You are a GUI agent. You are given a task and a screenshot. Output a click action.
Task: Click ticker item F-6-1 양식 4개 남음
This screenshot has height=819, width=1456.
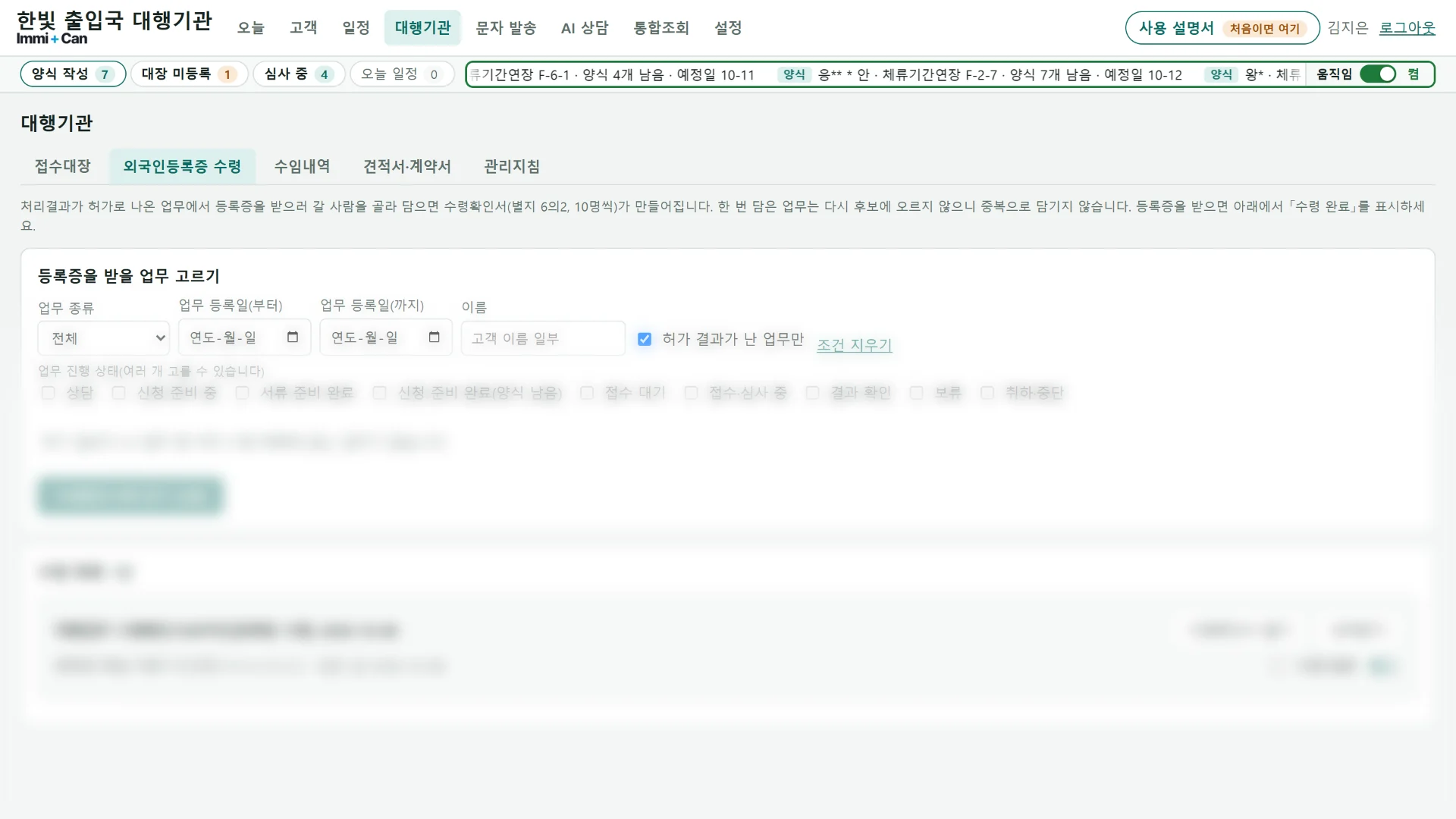tap(613, 74)
